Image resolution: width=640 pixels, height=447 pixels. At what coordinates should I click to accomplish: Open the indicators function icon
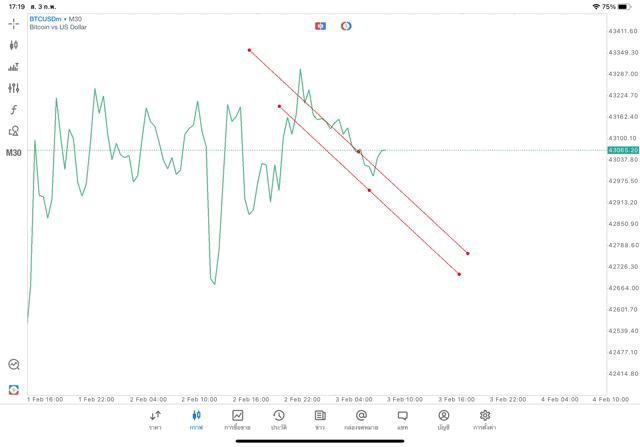tap(13, 109)
